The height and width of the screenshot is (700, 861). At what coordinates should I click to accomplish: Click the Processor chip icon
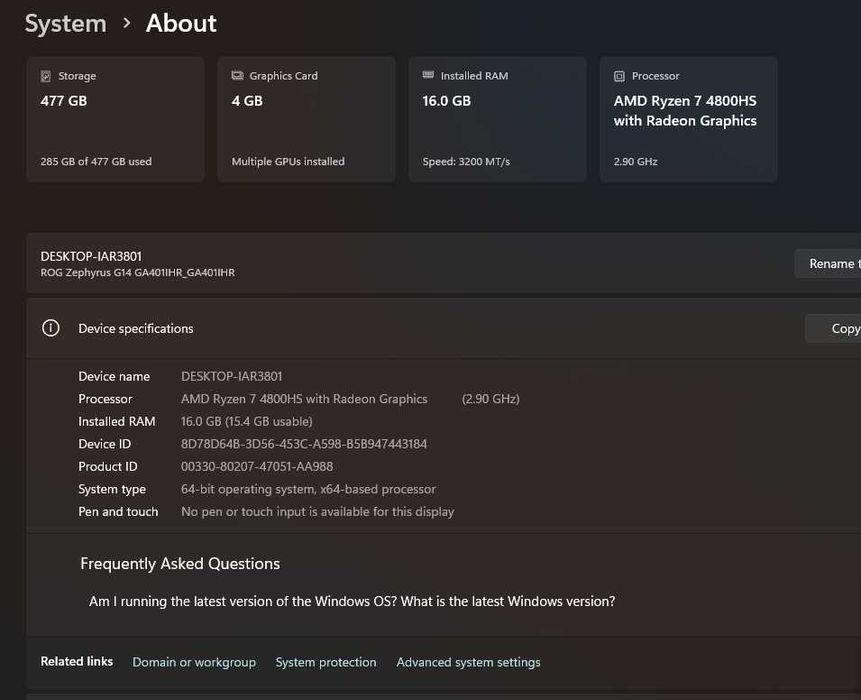tap(620, 76)
